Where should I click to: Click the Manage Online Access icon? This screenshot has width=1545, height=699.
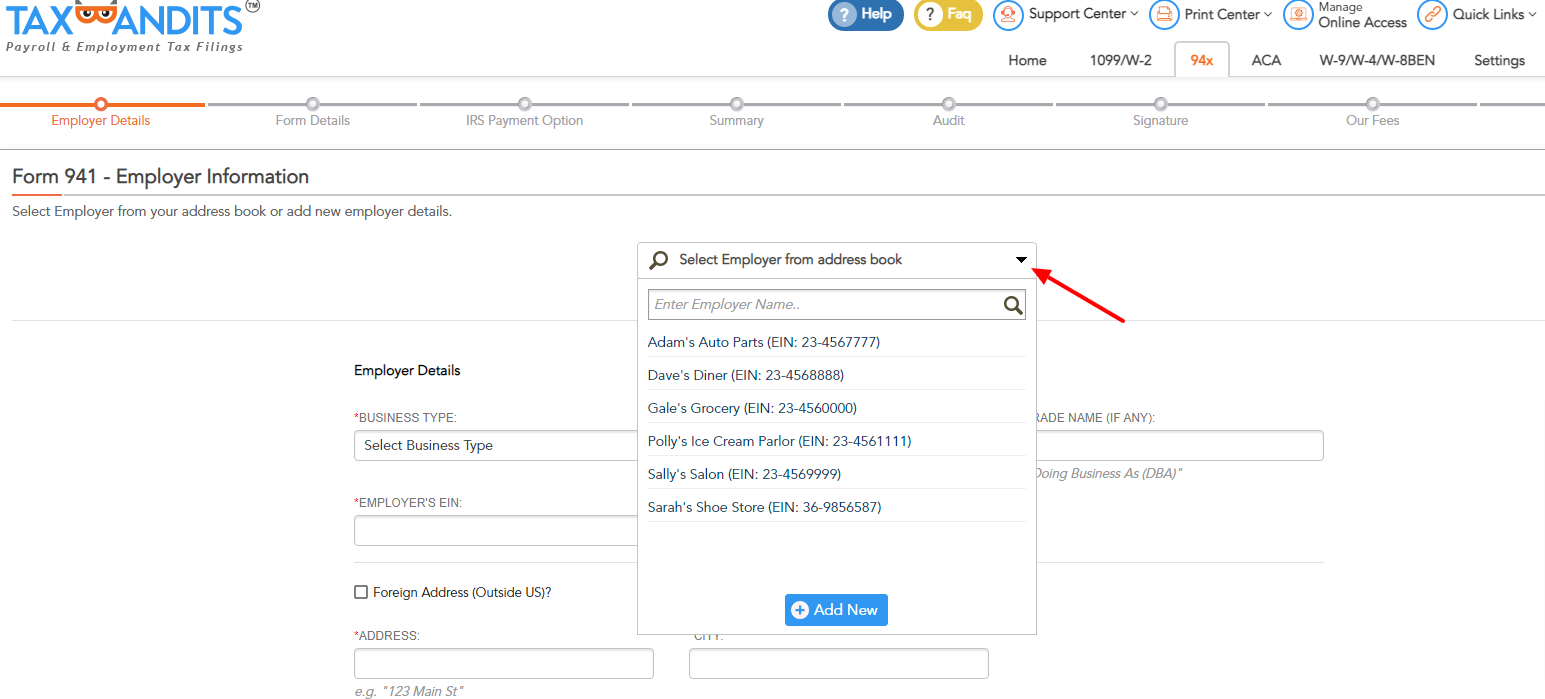coord(1298,14)
